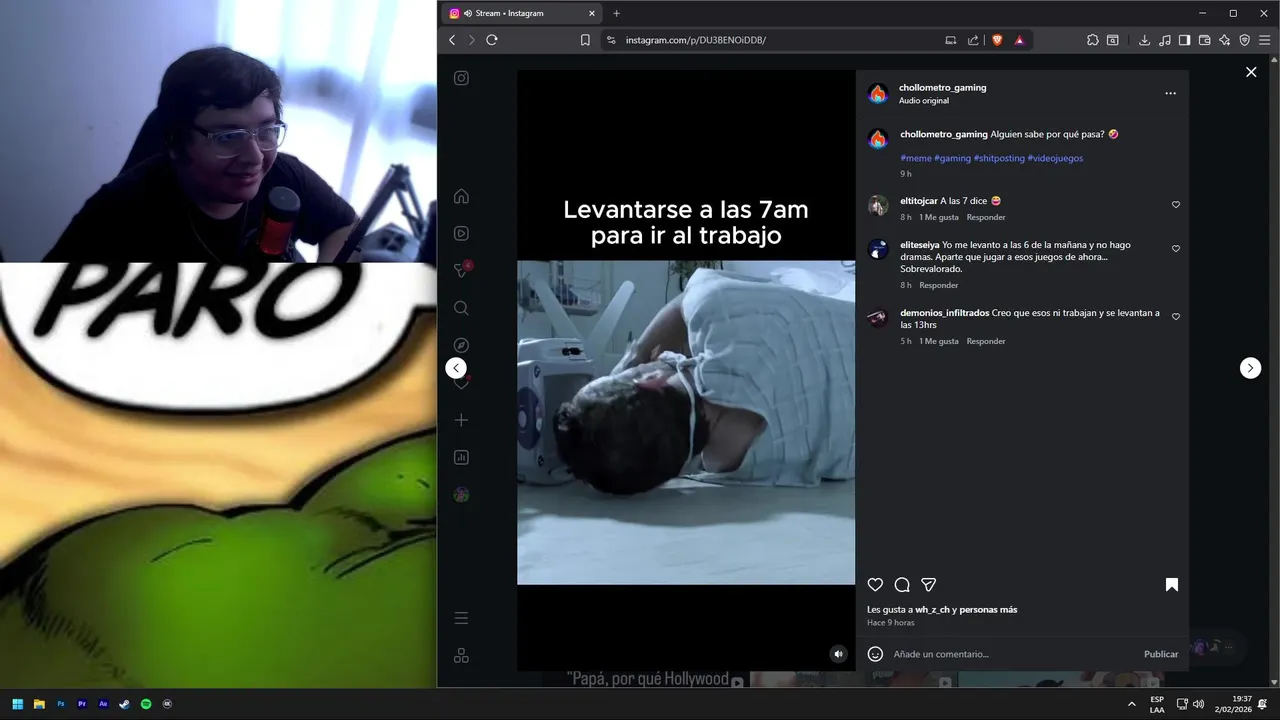
Task: Open Brave Wallet icon in toolbar
Action: click(1204, 40)
